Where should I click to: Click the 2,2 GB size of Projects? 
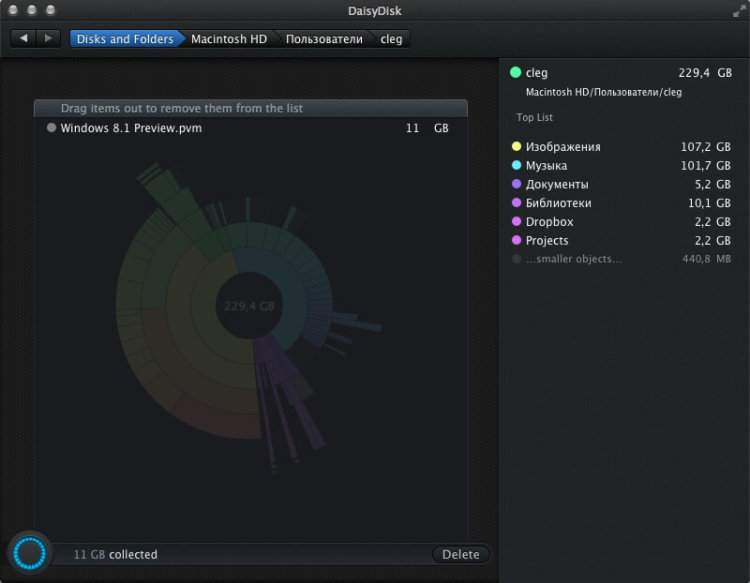(713, 240)
